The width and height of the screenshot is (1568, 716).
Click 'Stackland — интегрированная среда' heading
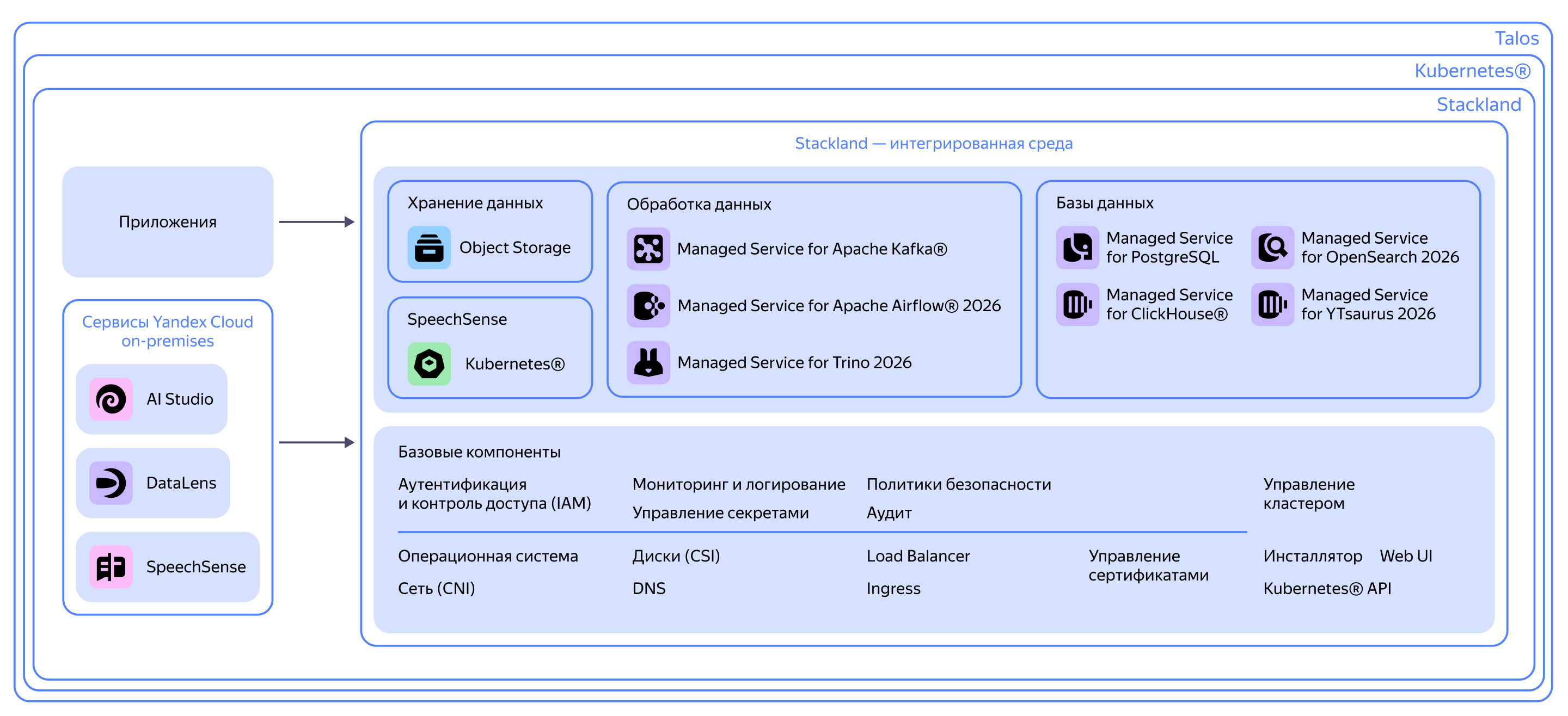(934, 144)
